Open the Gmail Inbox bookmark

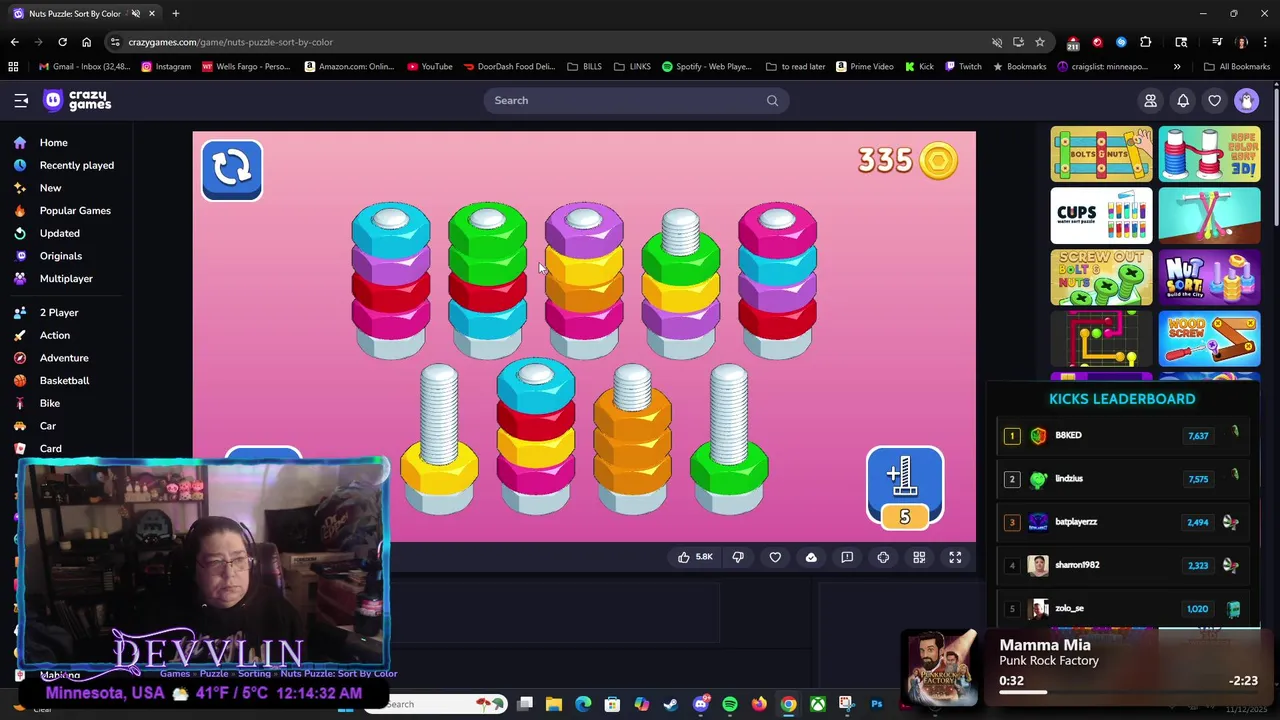click(84, 66)
